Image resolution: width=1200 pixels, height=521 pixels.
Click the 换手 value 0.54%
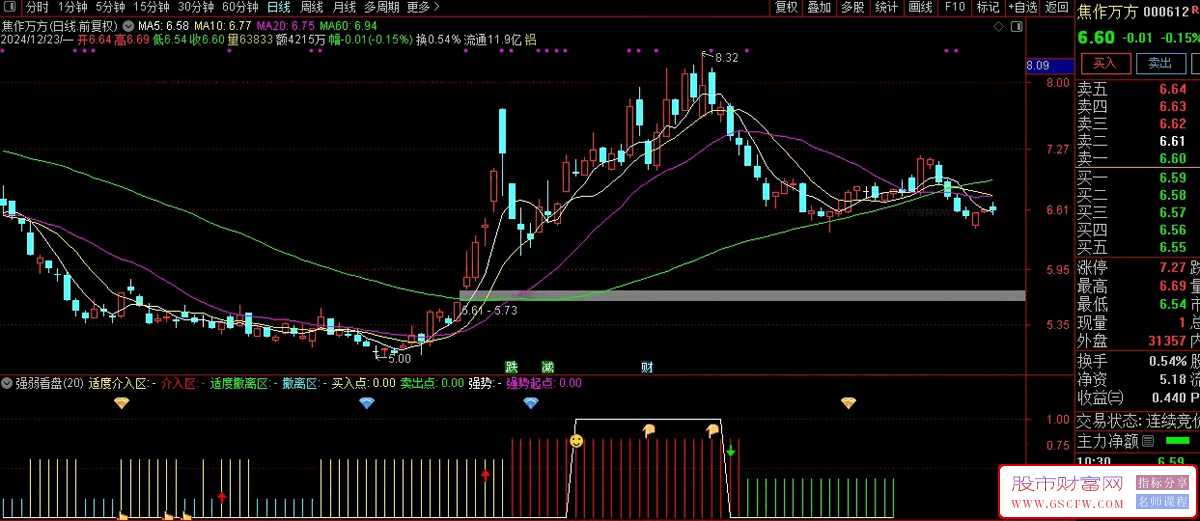click(x=1167, y=360)
